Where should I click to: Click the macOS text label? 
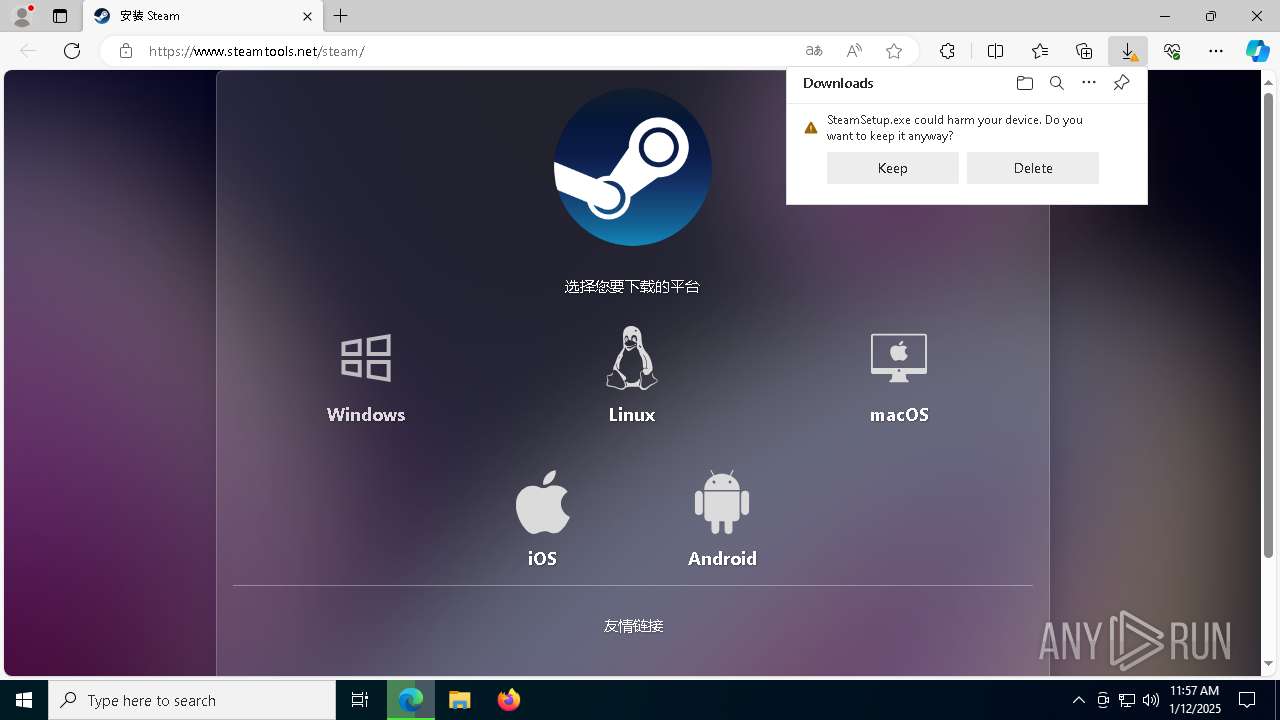pos(899,414)
